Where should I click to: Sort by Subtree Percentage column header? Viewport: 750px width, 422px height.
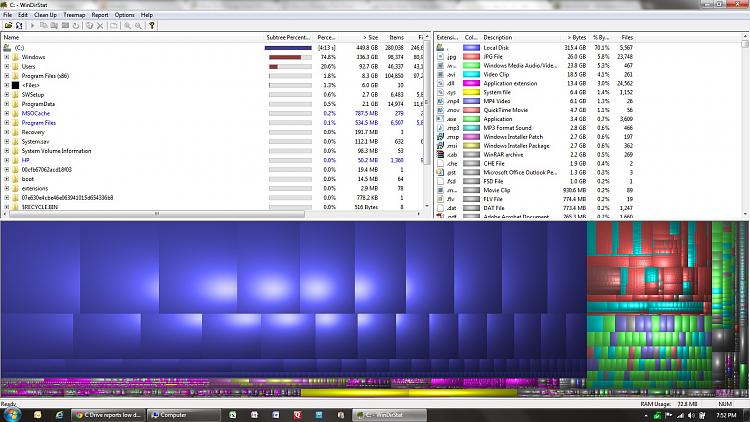[x=289, y=37]
